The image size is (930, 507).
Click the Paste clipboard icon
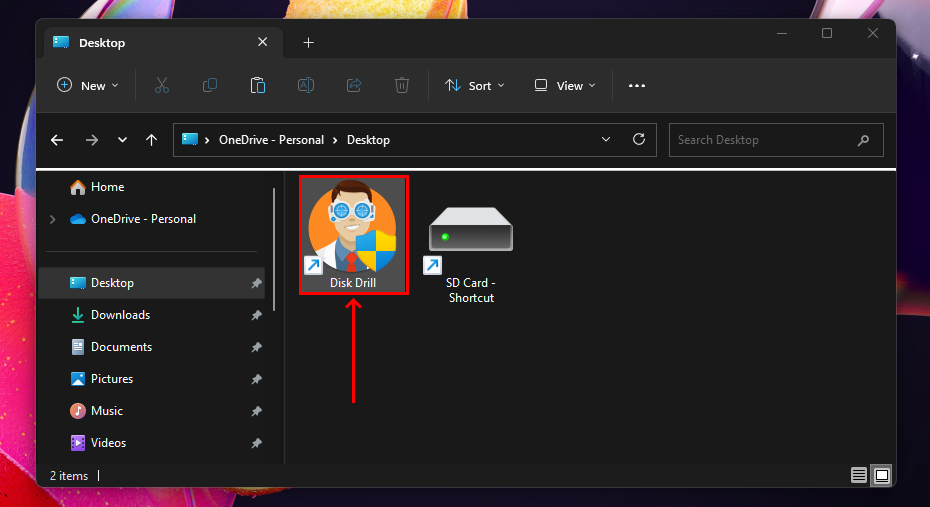pos(257,85)
